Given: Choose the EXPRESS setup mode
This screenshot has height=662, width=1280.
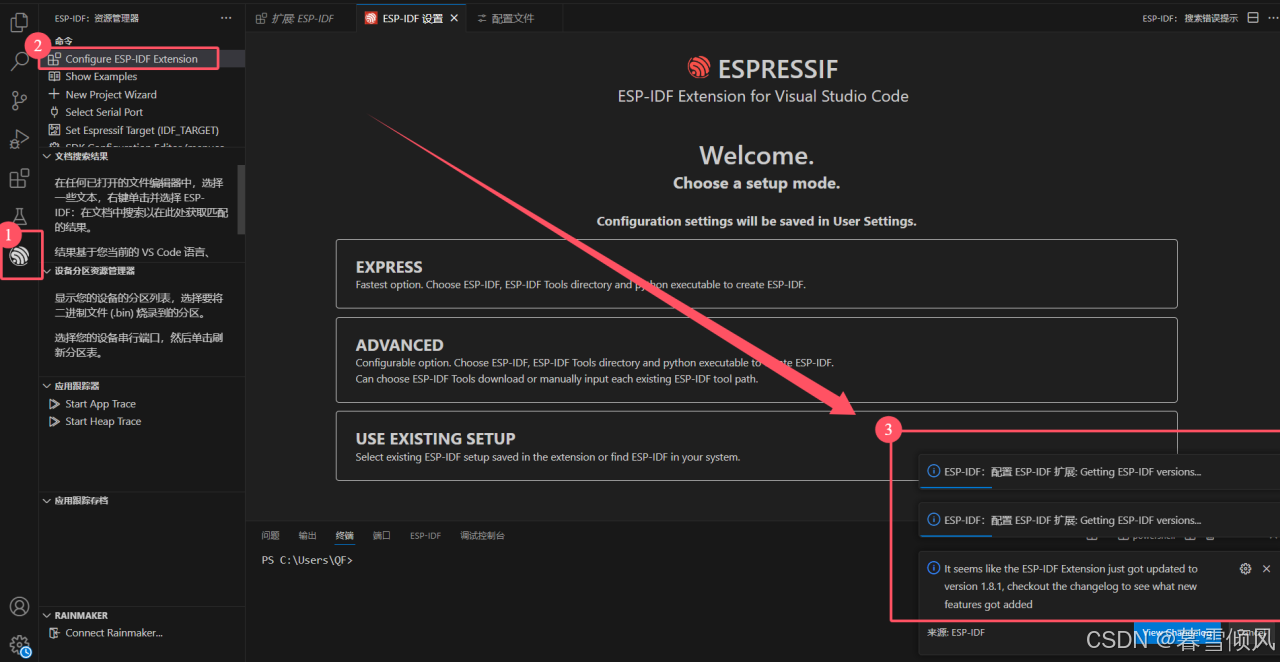Looking at the screenshot, I should (756, 274).
